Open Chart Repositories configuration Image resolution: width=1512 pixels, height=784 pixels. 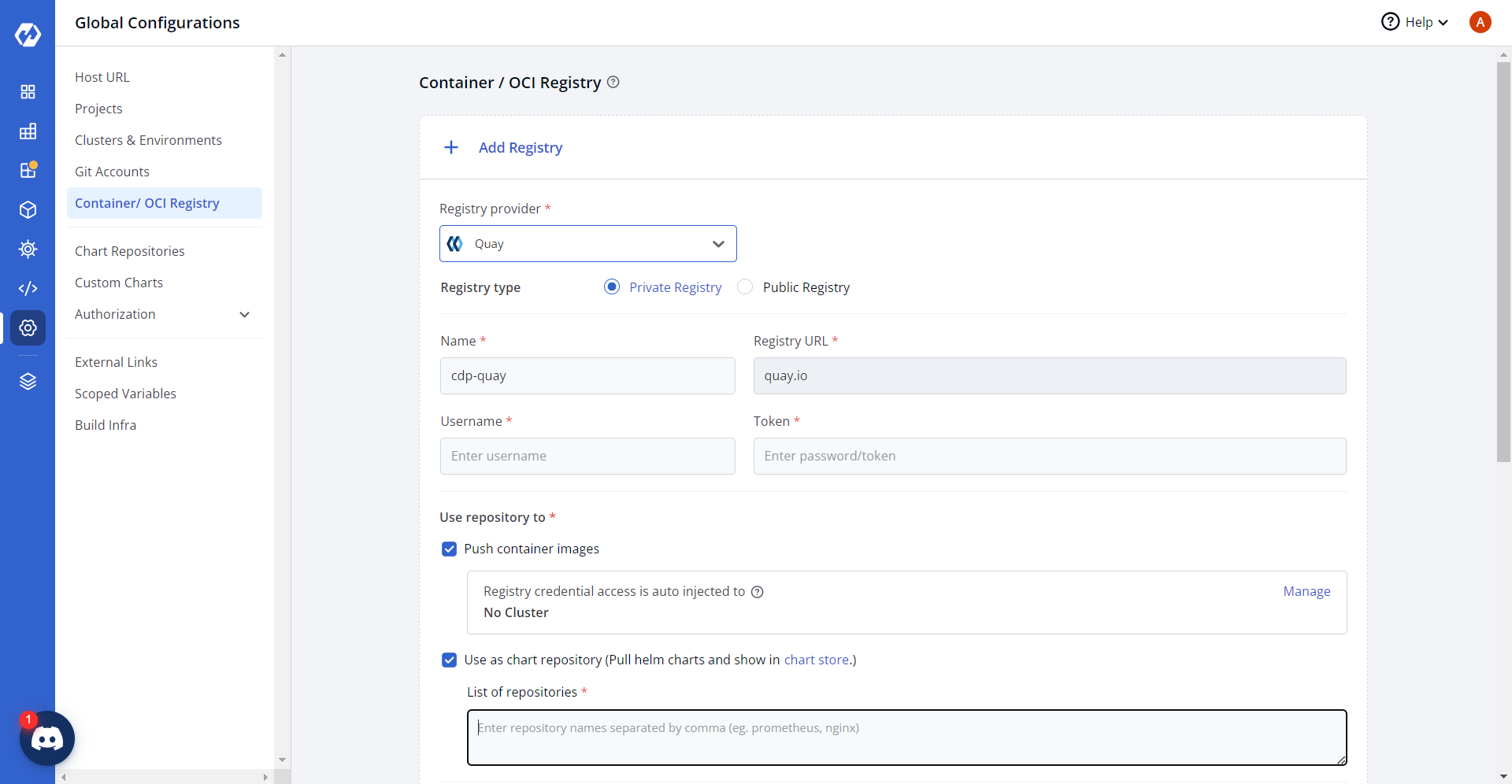tap(130, 251)
